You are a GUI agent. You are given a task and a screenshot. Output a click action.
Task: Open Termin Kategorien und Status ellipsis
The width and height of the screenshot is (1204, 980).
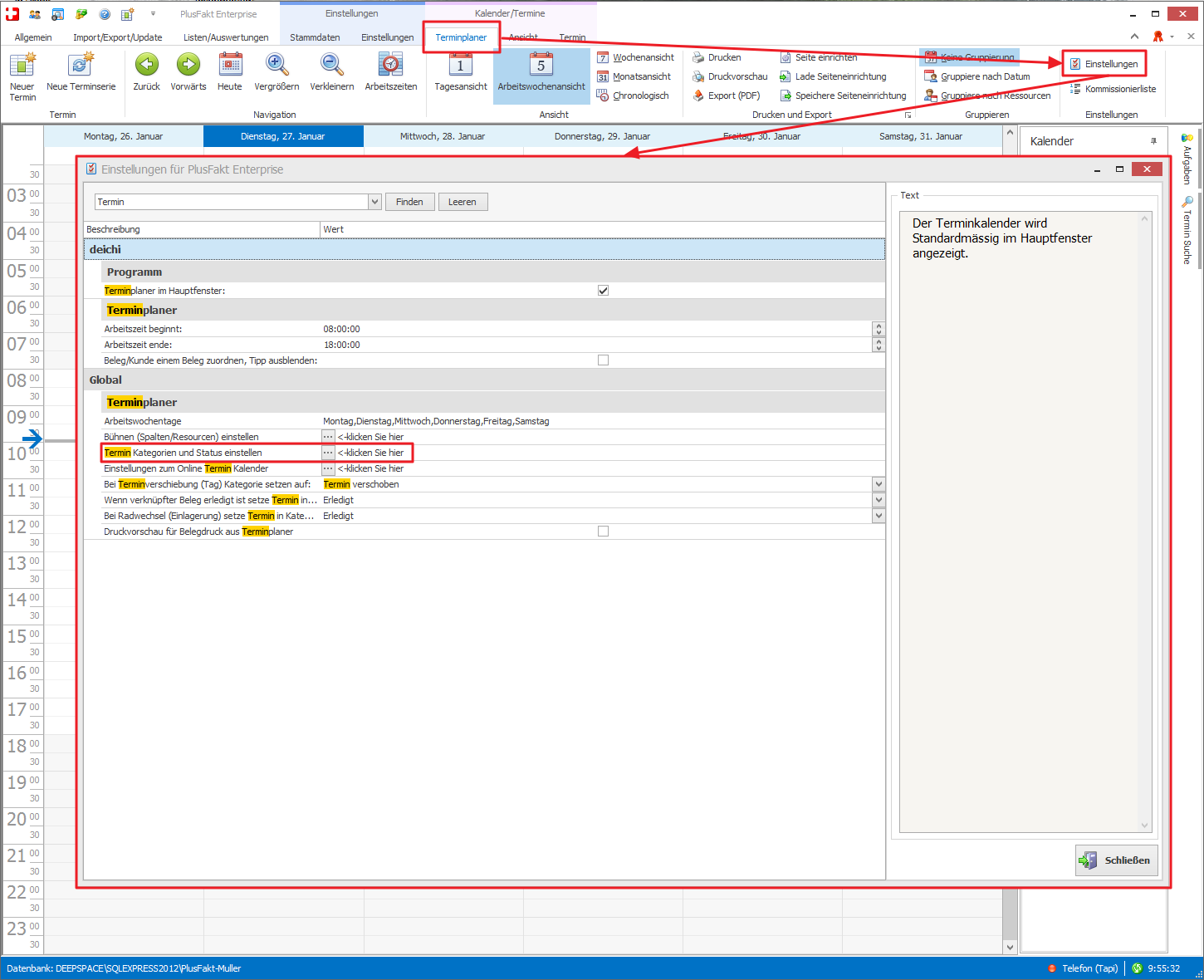[x=328, y=453]
